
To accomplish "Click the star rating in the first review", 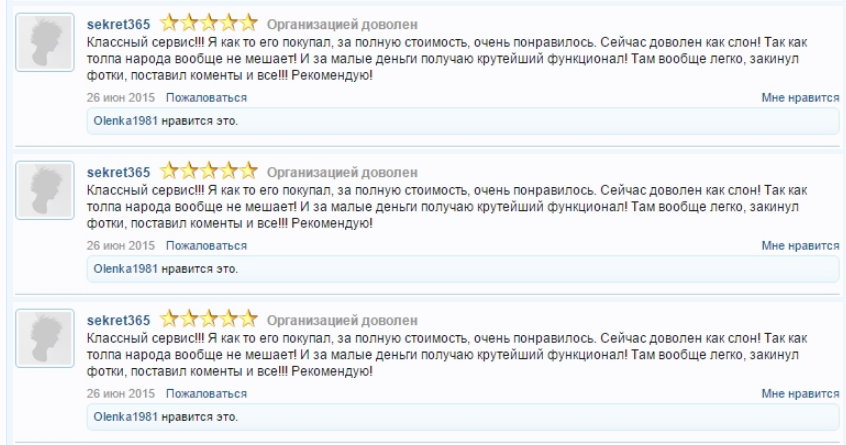I will coord(209,21).
